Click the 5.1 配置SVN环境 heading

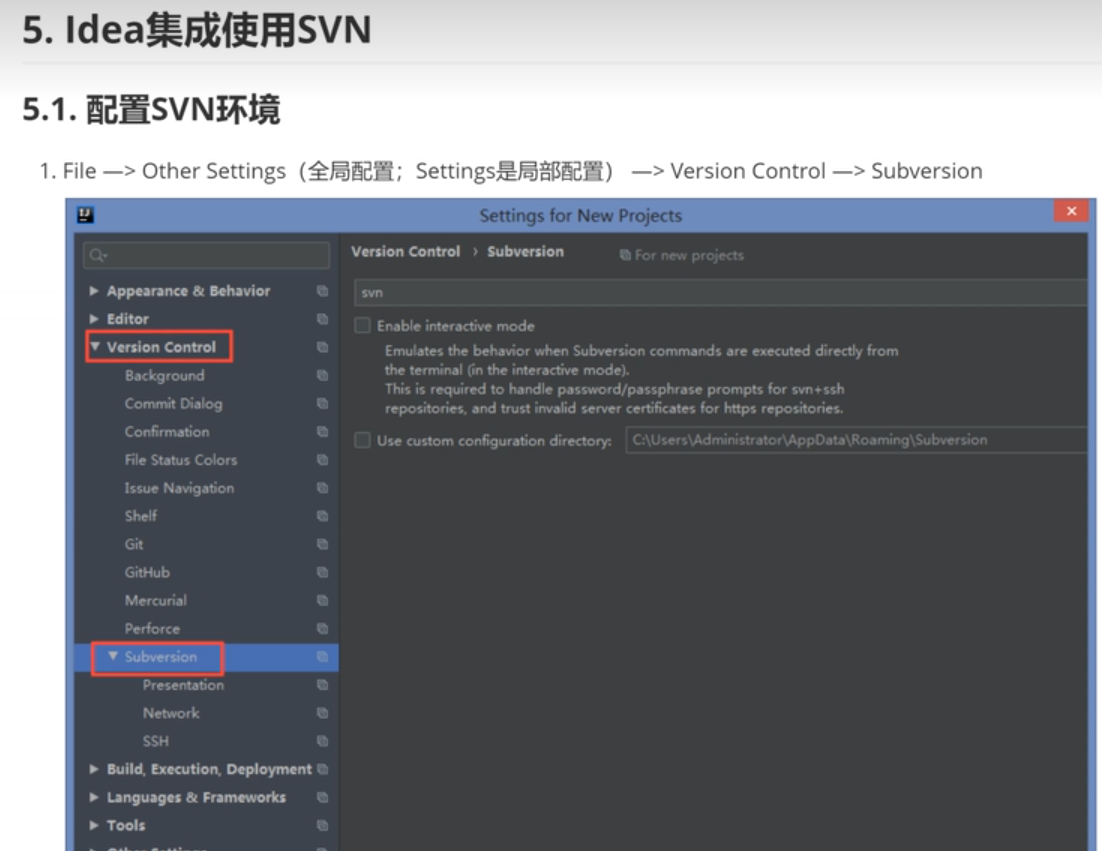click(x=151, y=110)
